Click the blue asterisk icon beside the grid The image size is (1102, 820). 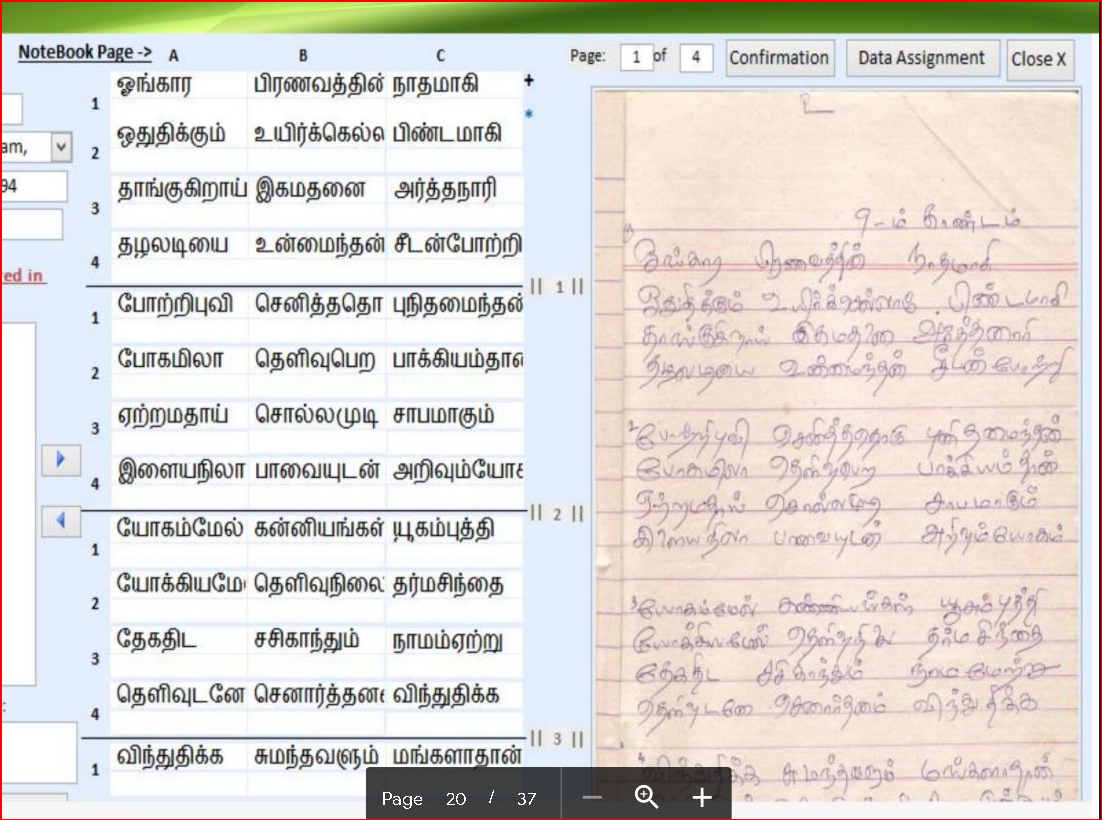pyautogui.click(x=529, y=113)
